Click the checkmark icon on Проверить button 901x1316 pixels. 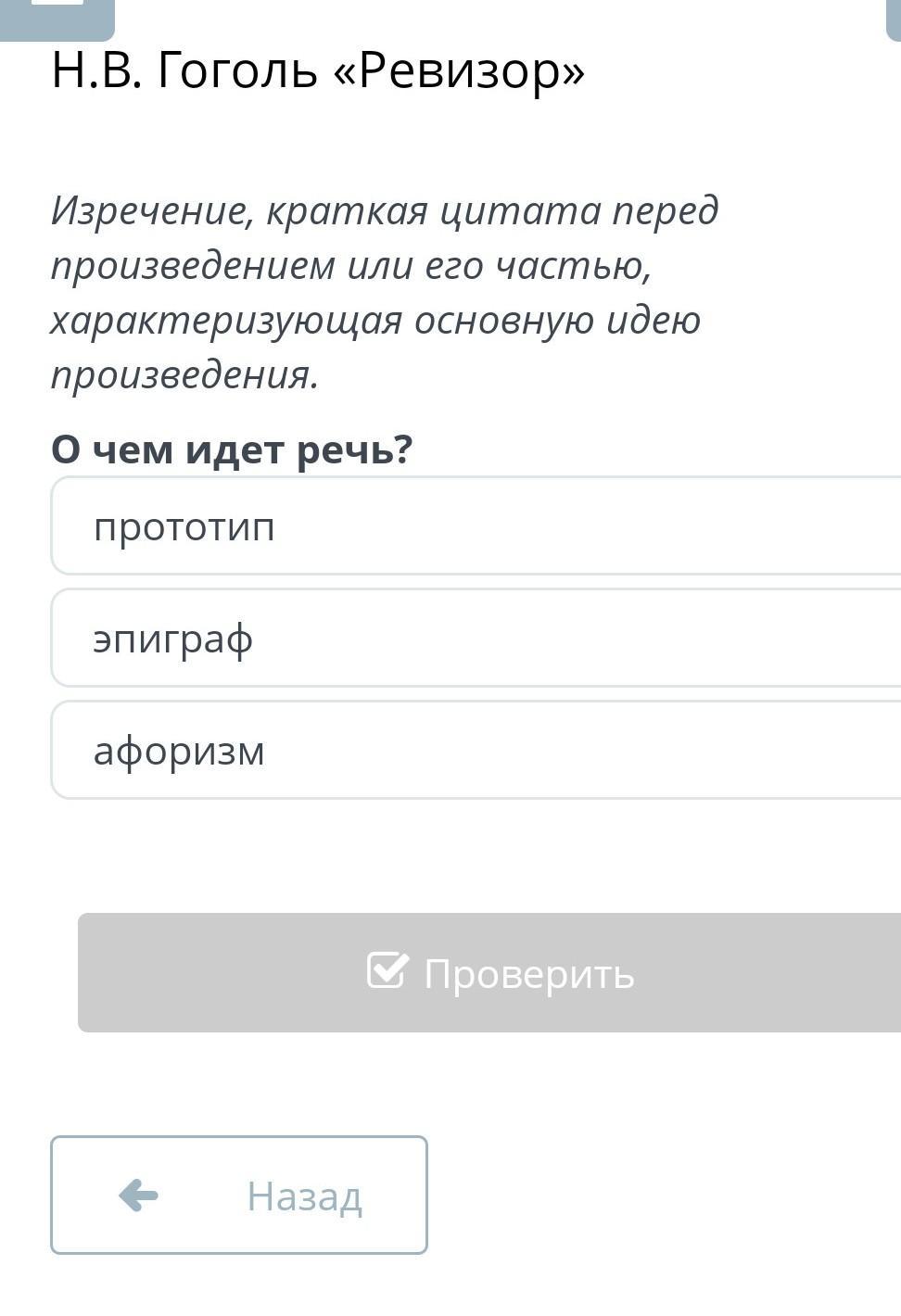[387, 970]
